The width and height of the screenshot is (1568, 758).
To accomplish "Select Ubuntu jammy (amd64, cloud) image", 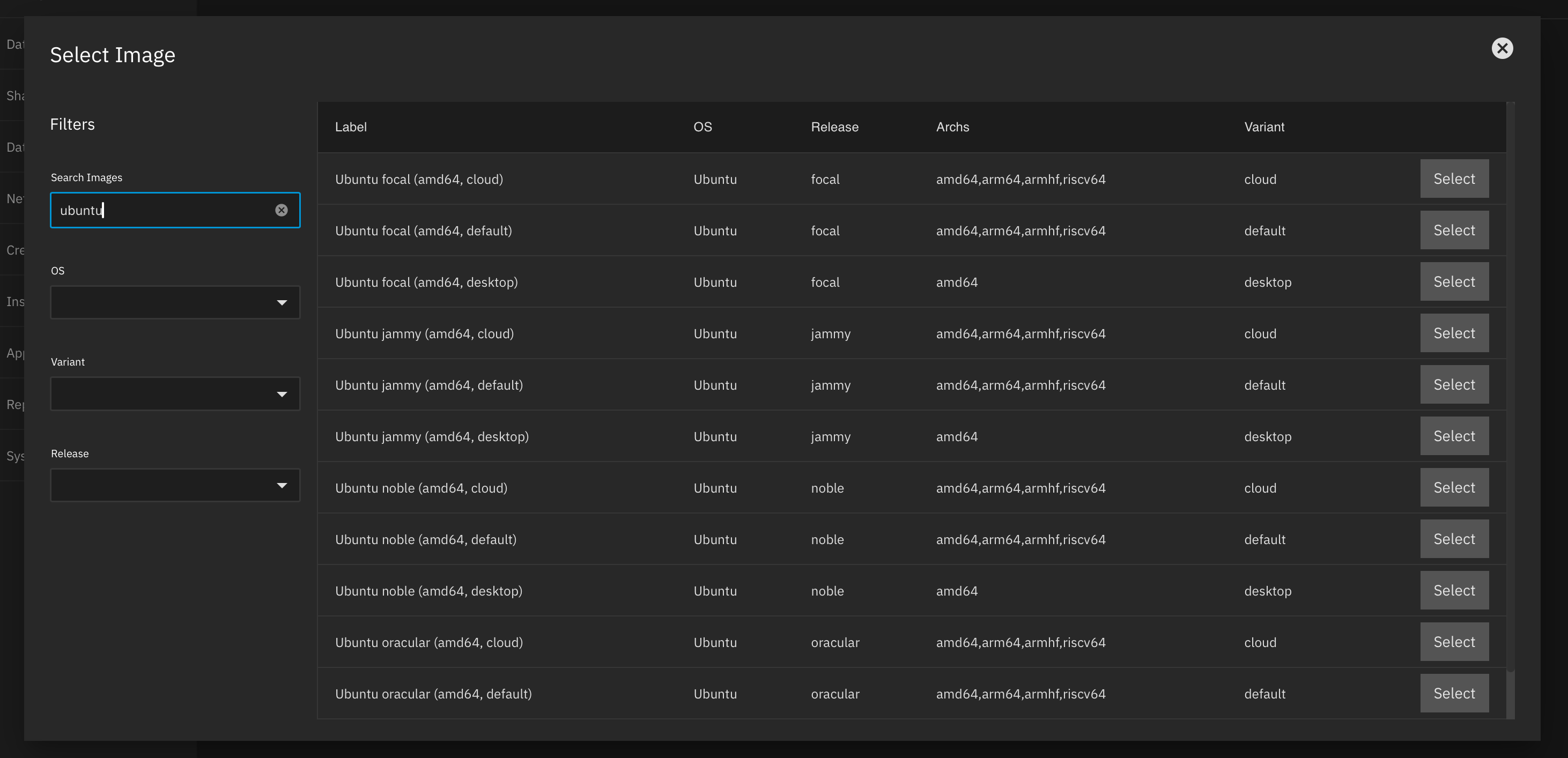I will 1454,333.
